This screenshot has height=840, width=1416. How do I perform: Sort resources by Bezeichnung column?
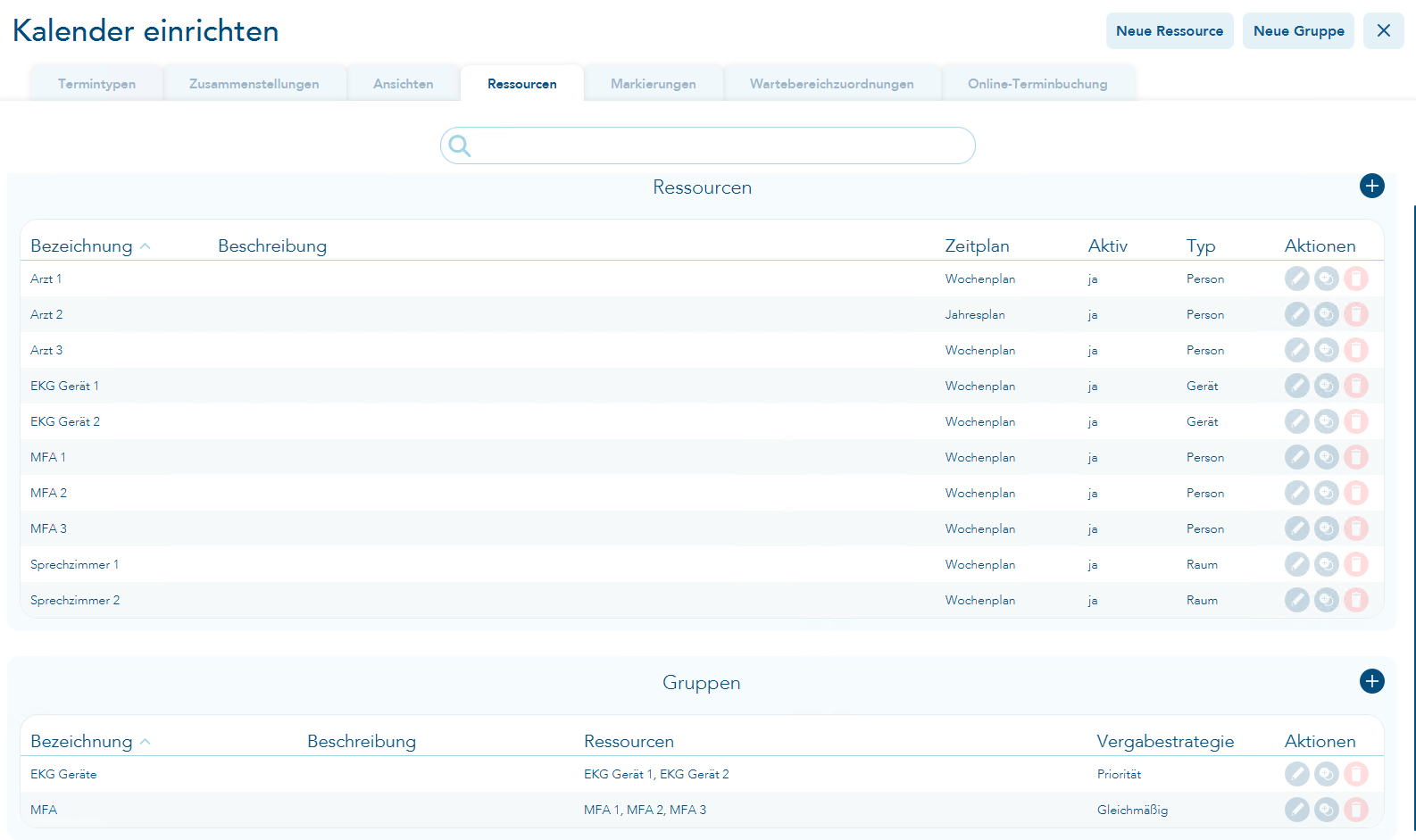[x=89, y=245]
